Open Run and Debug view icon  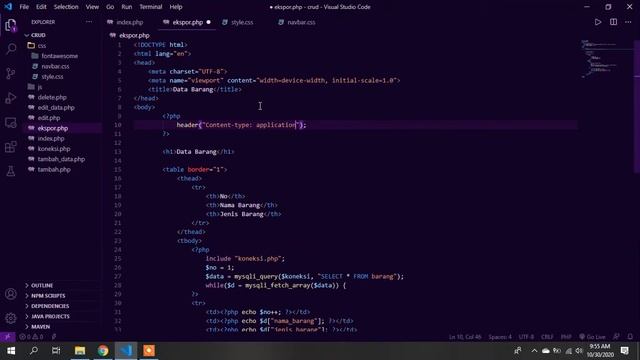coord(11,98)
